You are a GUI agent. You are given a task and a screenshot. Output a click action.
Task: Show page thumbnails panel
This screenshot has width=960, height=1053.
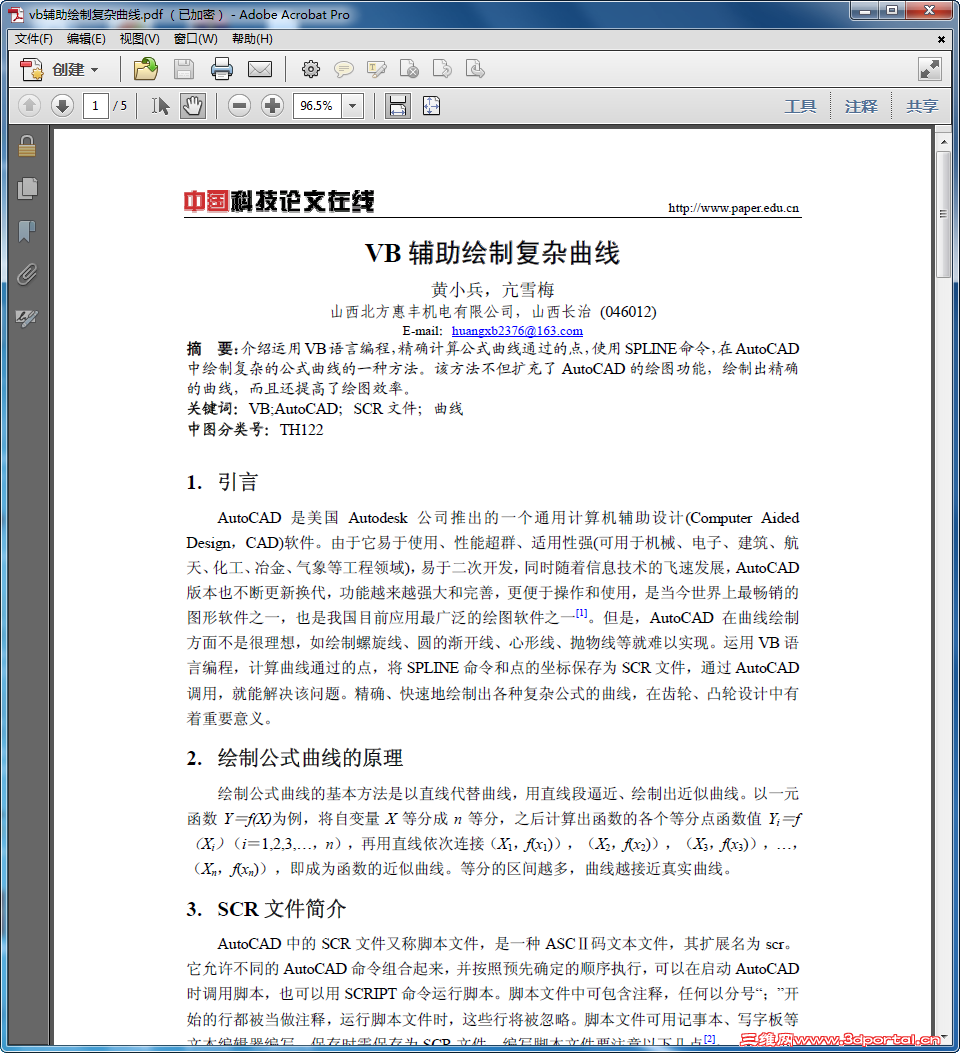click(x=27, y=189)
